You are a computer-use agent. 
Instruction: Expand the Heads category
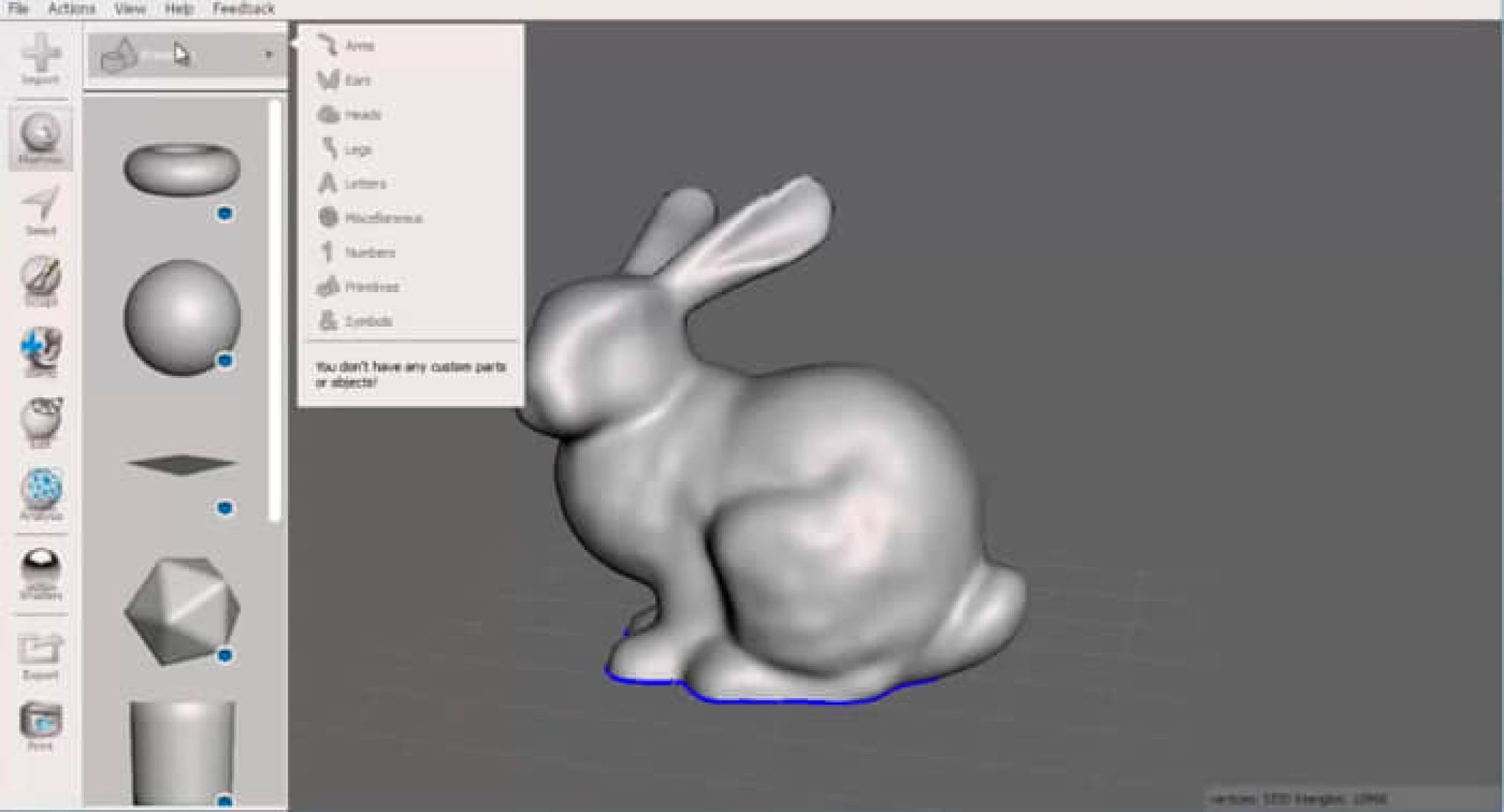(363, 114)
